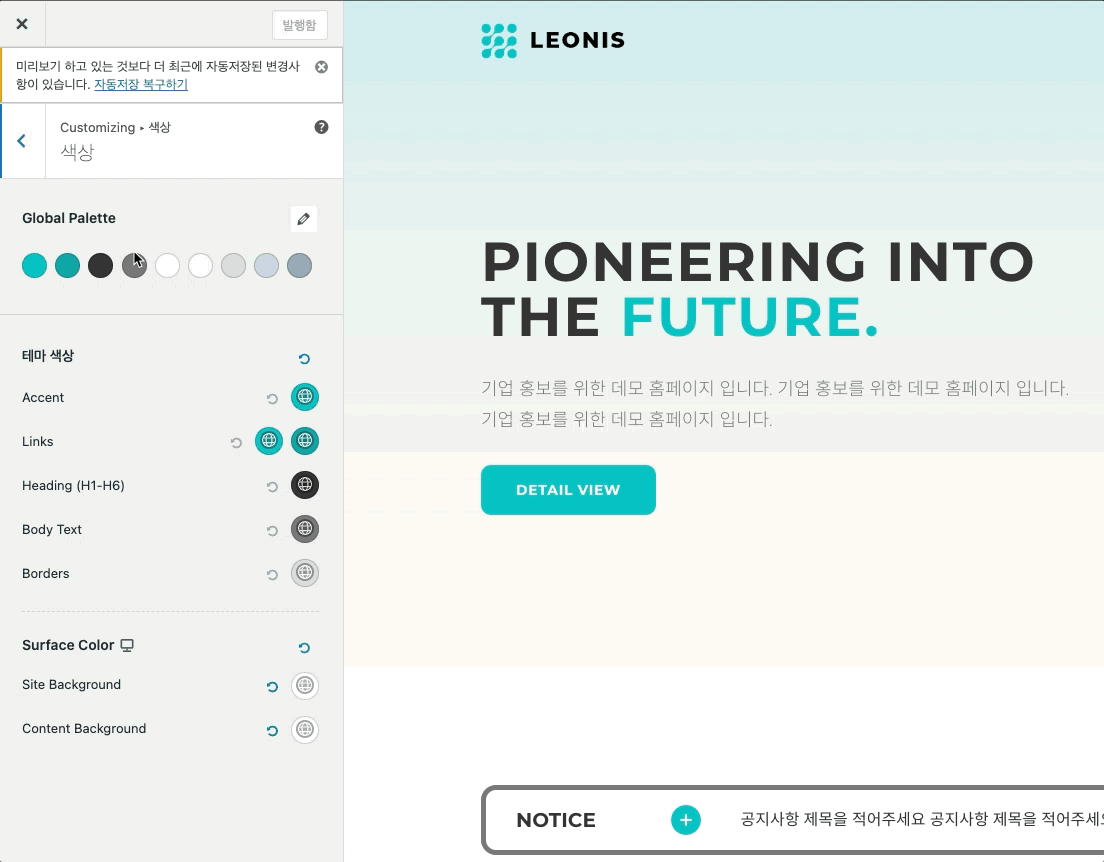
Task: Click the DETAIL VIEW button in the preview
Action: tap(568, 490)
